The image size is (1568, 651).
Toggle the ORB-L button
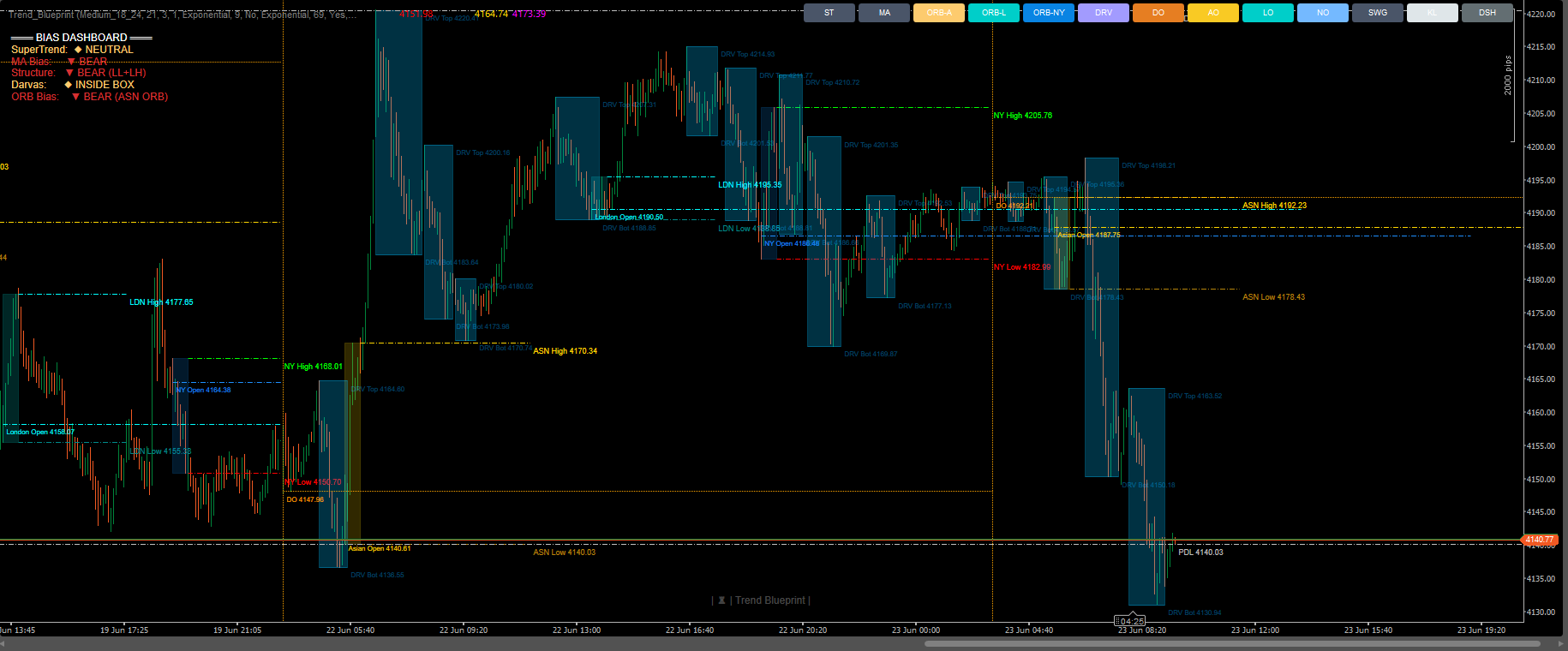(994, 13)
